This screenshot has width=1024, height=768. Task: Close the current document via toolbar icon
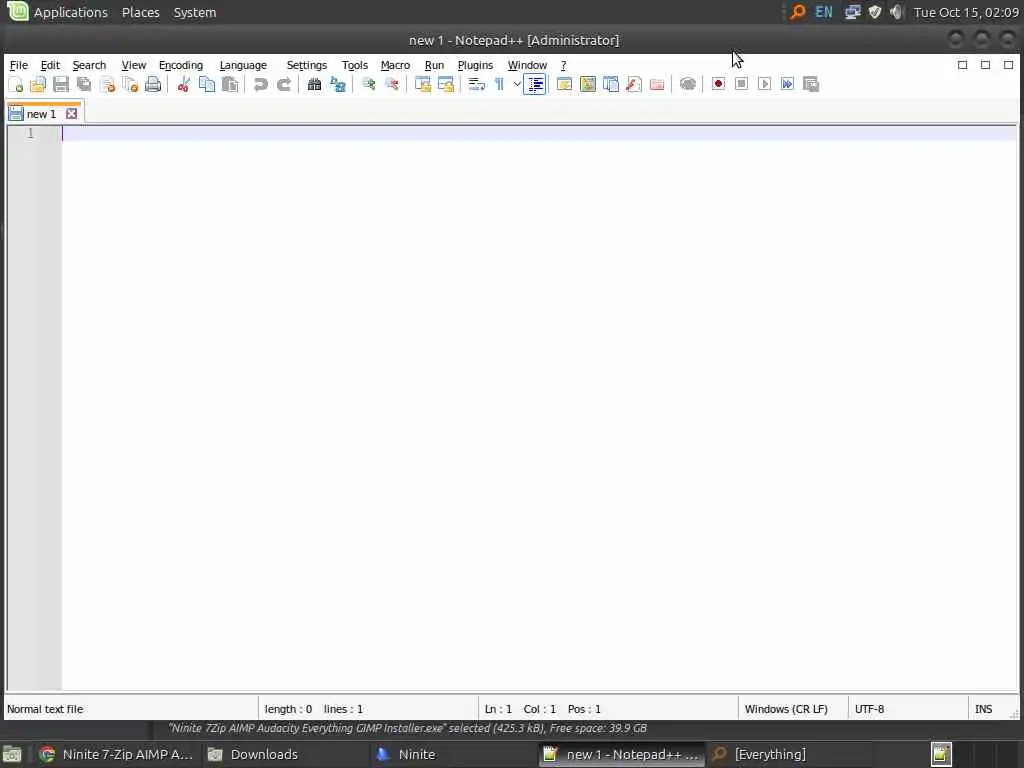(x=108, y=84)
